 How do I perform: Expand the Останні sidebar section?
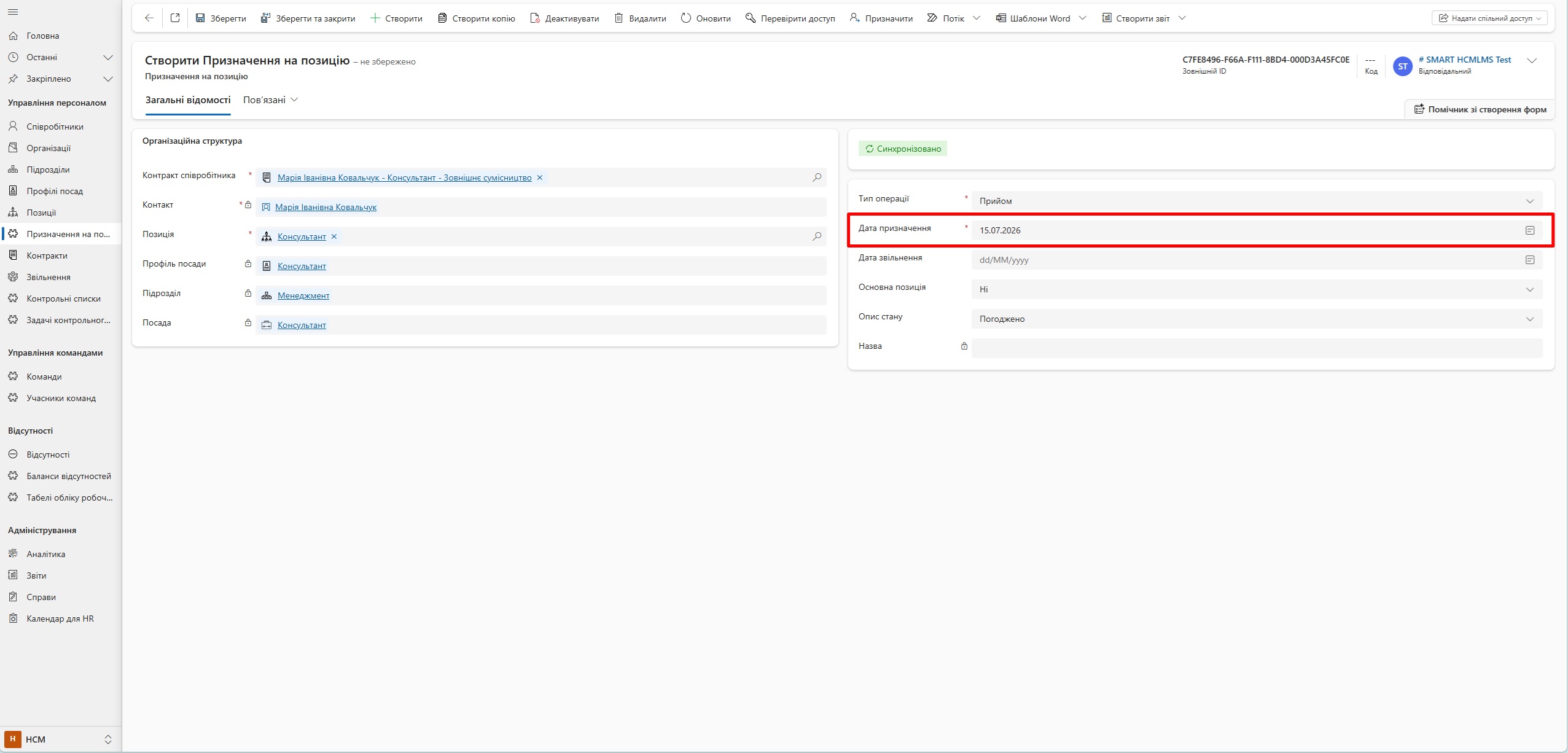pos(108,57)
